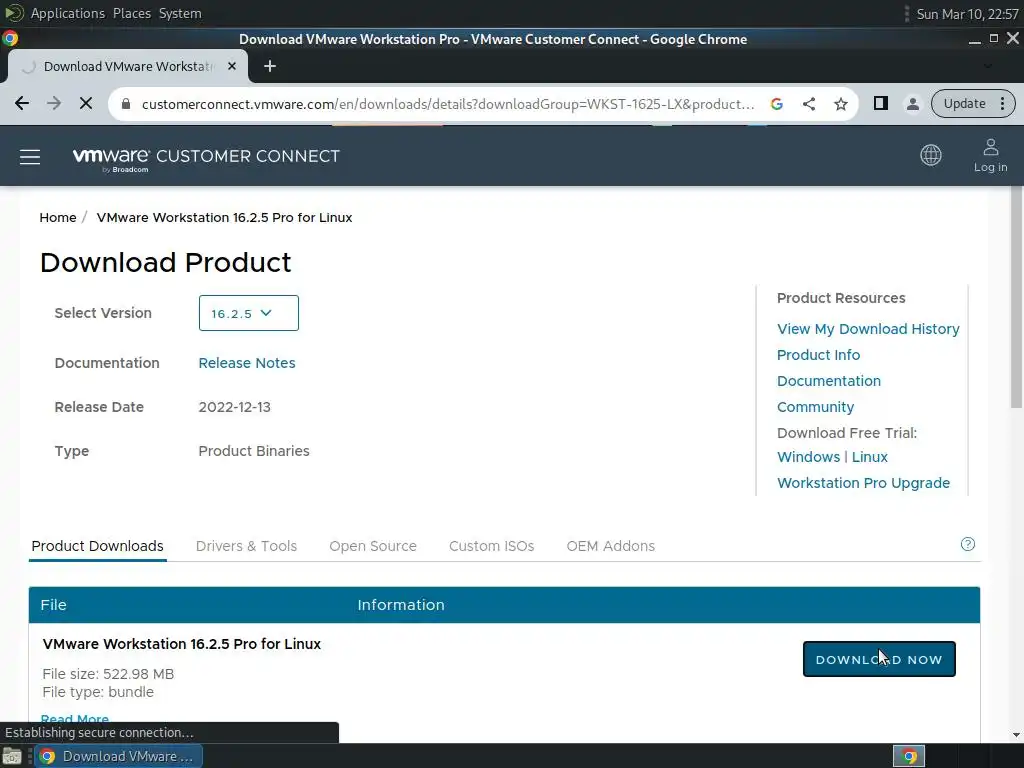Click the Log in user icon

point(991,155)
